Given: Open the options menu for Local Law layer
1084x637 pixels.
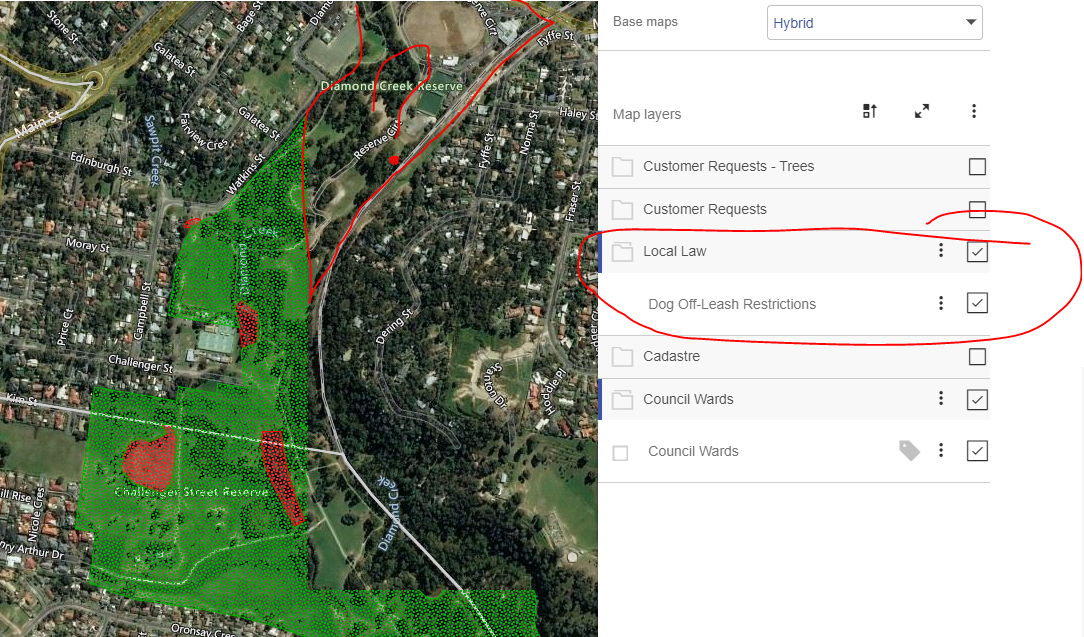Looking at the screenshot, I should (x=941, y=251).
